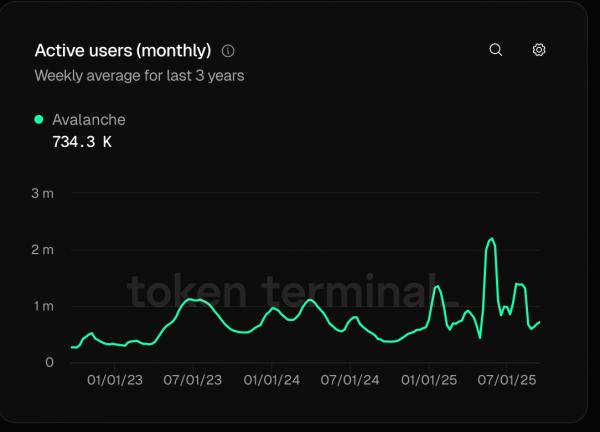Toggle the Avalanche green legend dot
The image size is (600, 432).
tap(39, 119)
